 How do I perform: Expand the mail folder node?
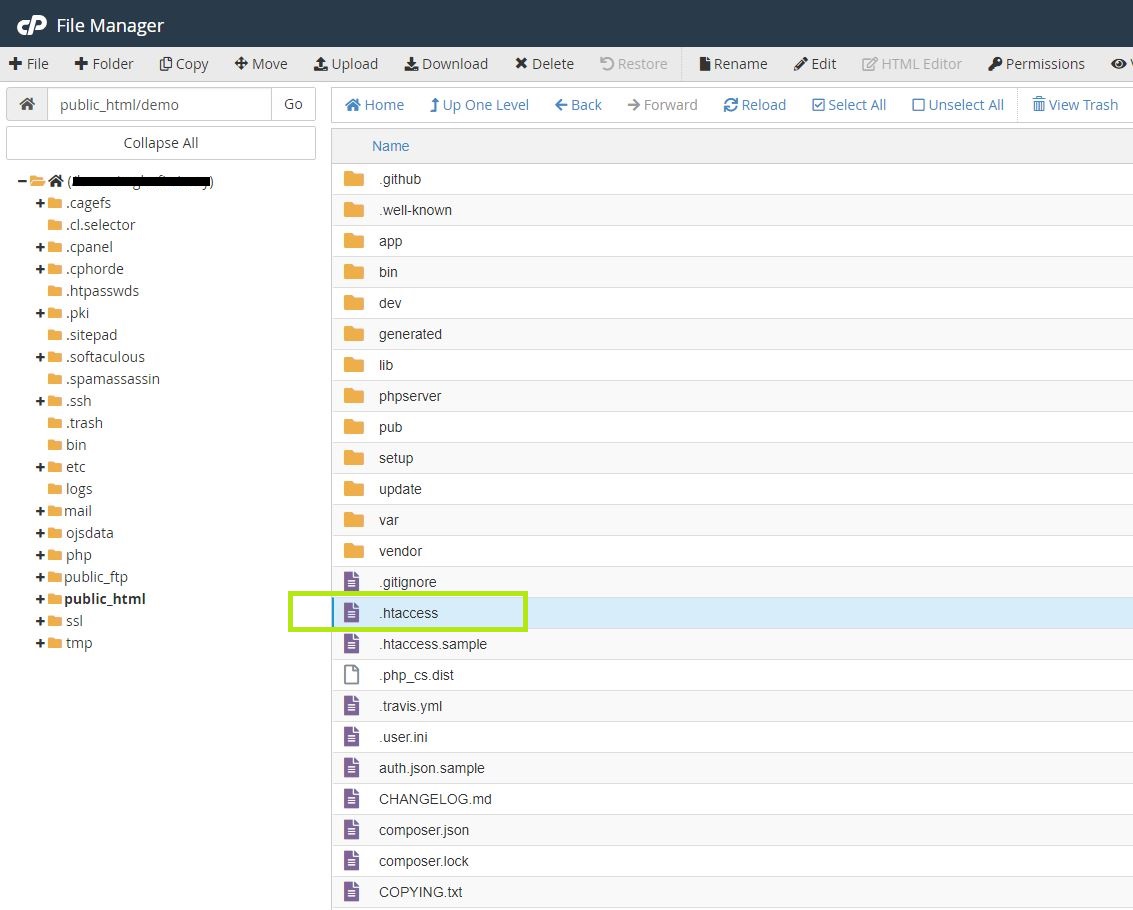click(41, 511)
